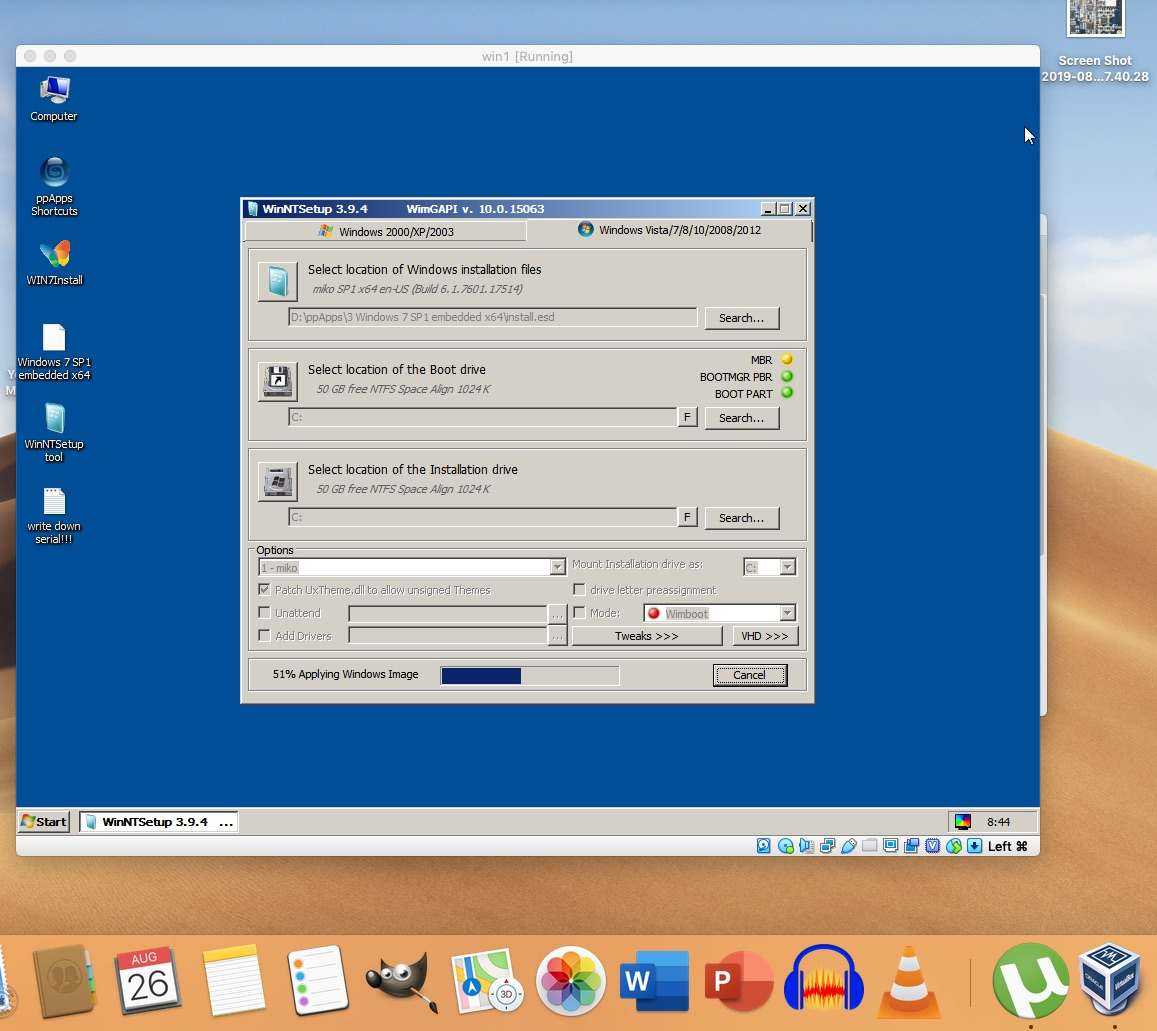
Task: Open VLC from the Dock
Action: 909,981
